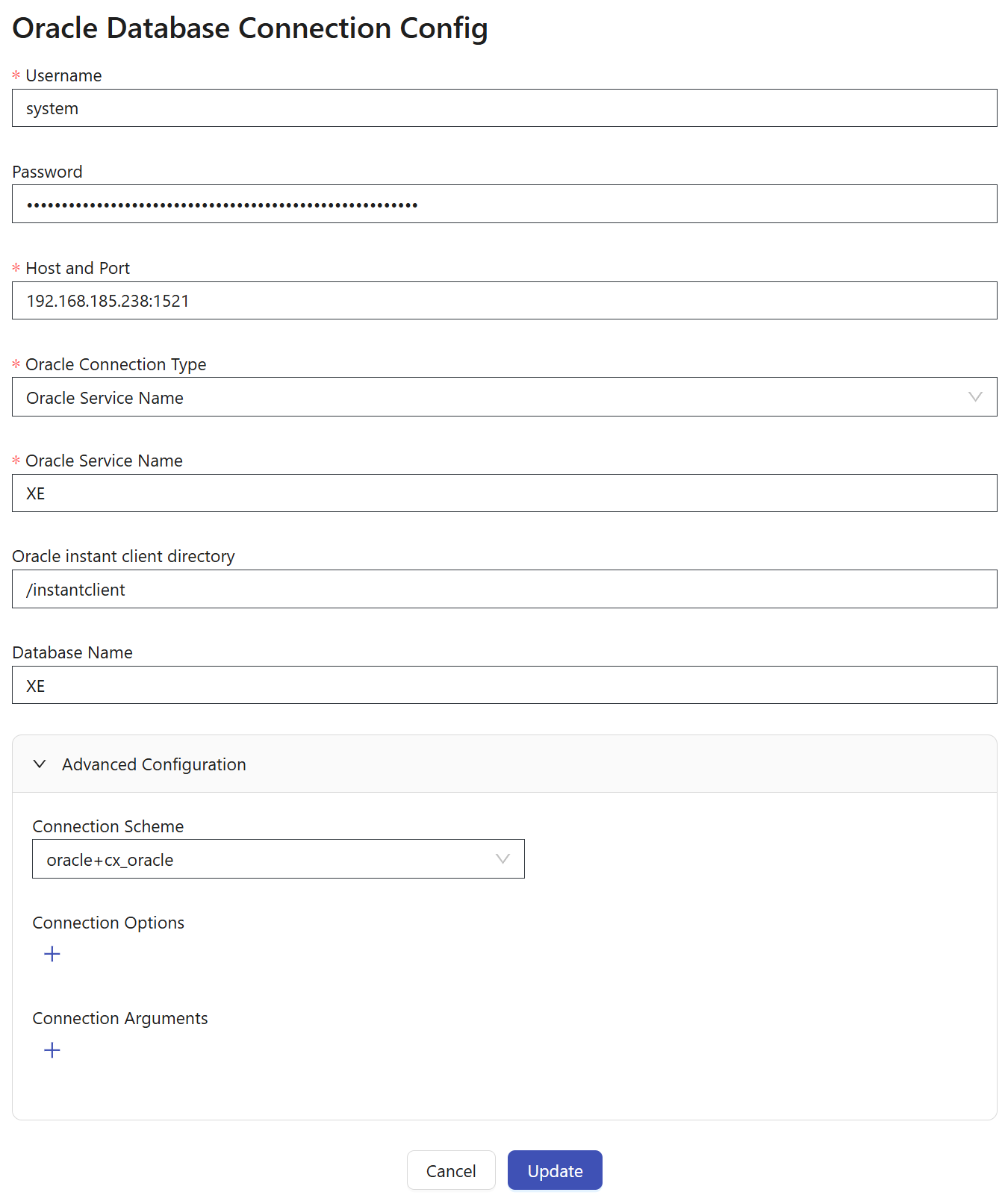Click into the masked Password field
Viewport: 1008px width, 1204px height.
pyautogui.click(x=504, y=205)
